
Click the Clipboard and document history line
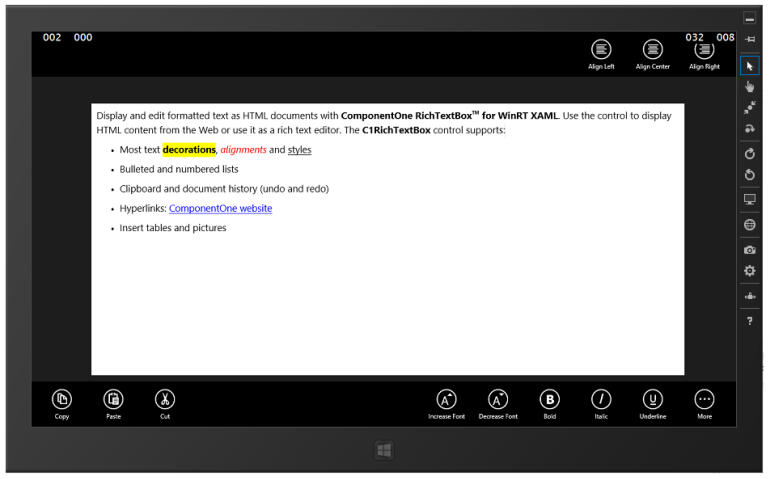pyautogui.click(x=224, y=189)
